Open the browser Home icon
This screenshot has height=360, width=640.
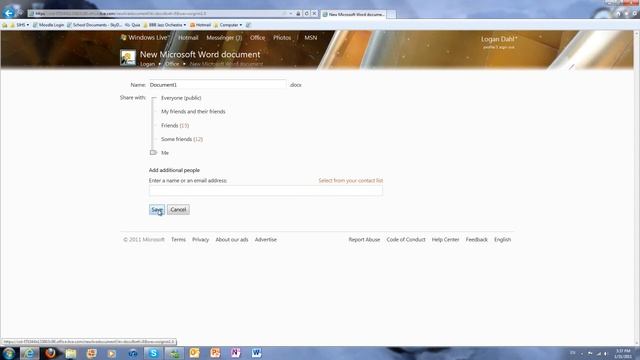[618, 13]
